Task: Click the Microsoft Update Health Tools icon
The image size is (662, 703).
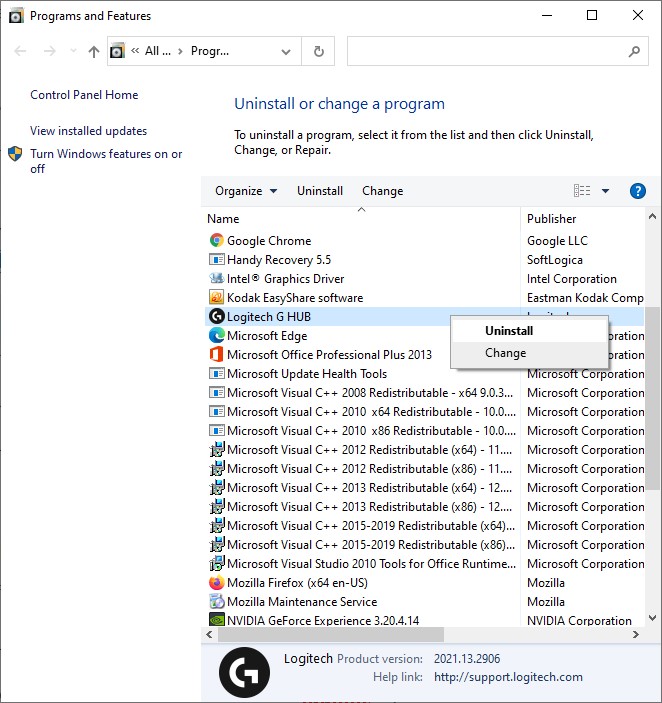Action: coord(216,373)
